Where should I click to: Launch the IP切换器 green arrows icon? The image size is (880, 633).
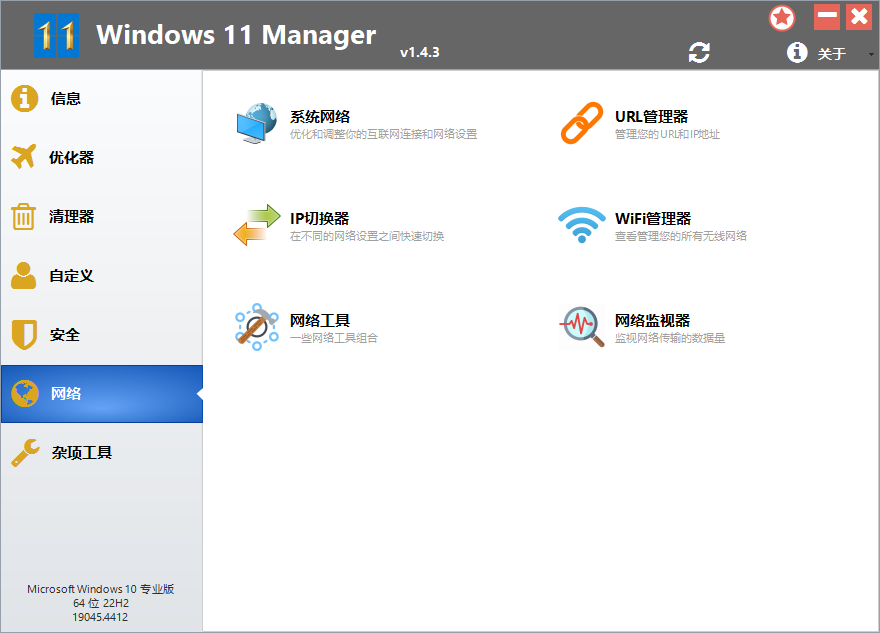pyautogui.click(x=256, y=224)
